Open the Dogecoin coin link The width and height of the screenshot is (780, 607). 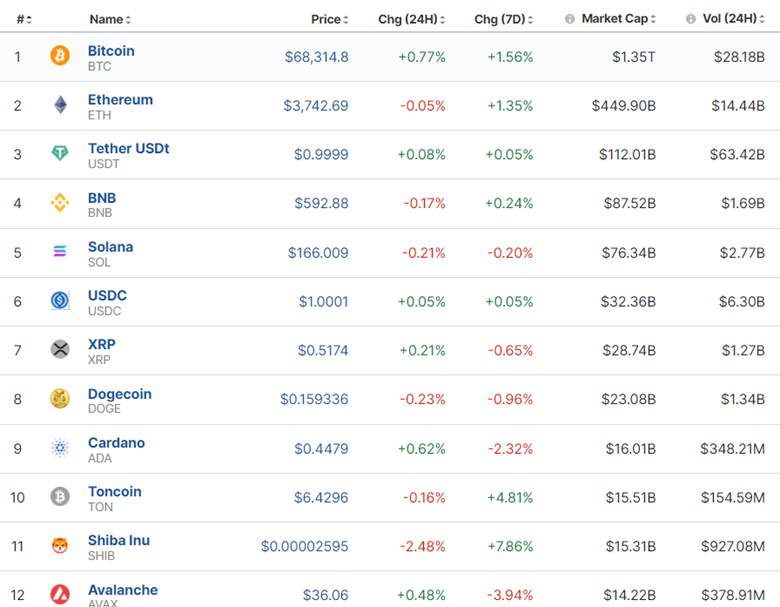(x=120, y=394)
